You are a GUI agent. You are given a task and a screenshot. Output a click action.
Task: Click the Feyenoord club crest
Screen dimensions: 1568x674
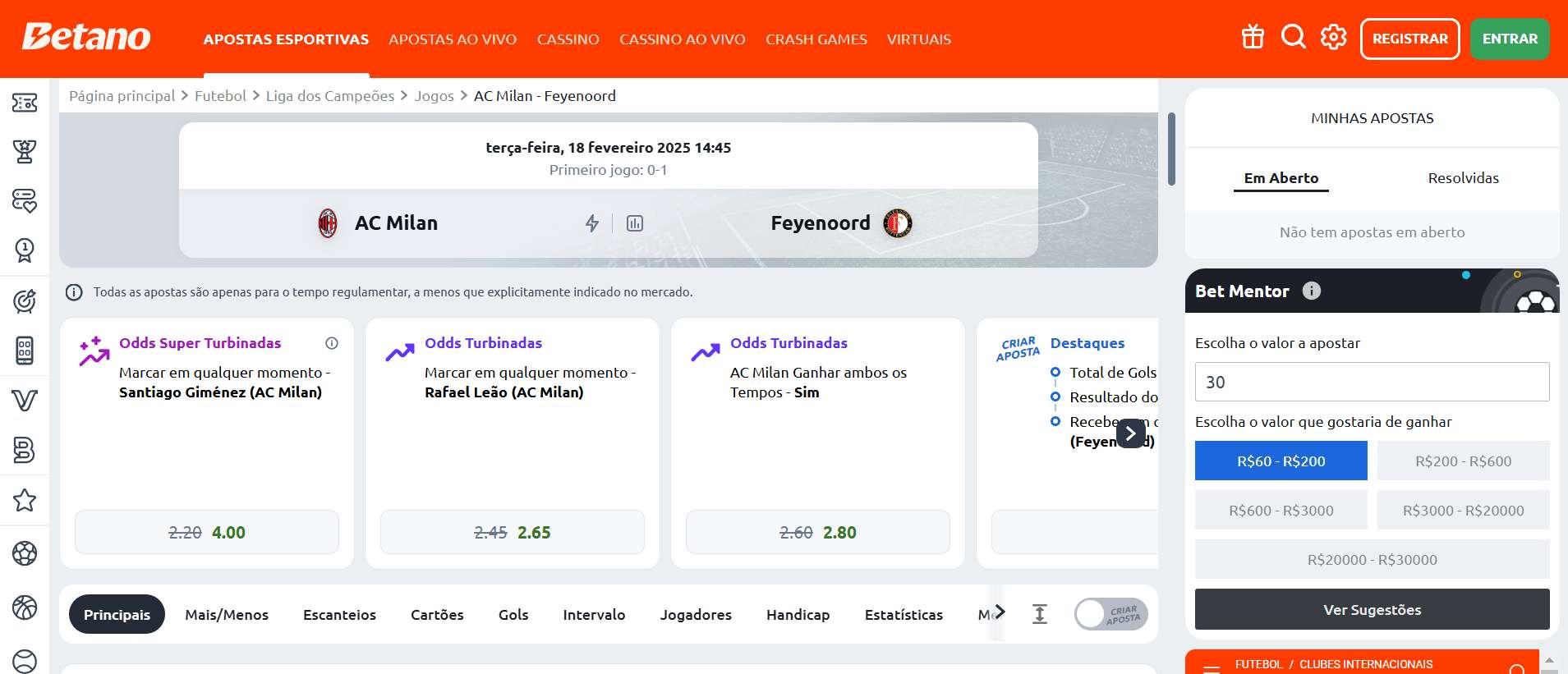click(x=898, y=223)
